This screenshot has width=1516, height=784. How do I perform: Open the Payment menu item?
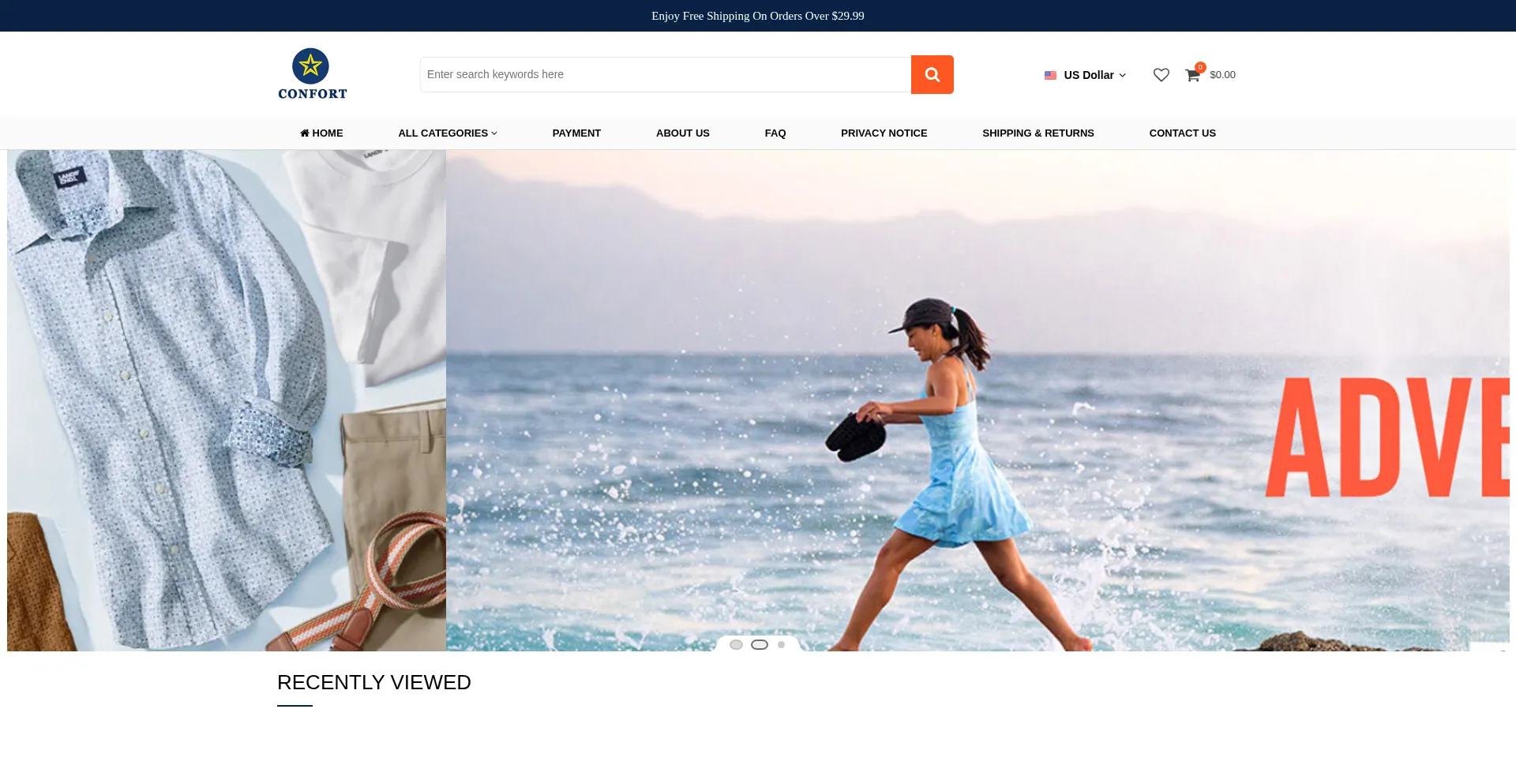tap(576, 133)
